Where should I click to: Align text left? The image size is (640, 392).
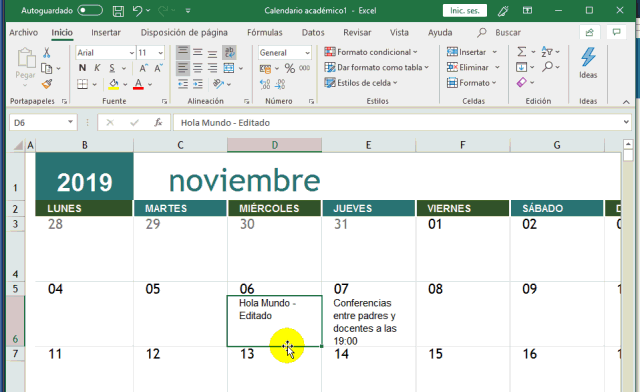click(x=183, y=68)
